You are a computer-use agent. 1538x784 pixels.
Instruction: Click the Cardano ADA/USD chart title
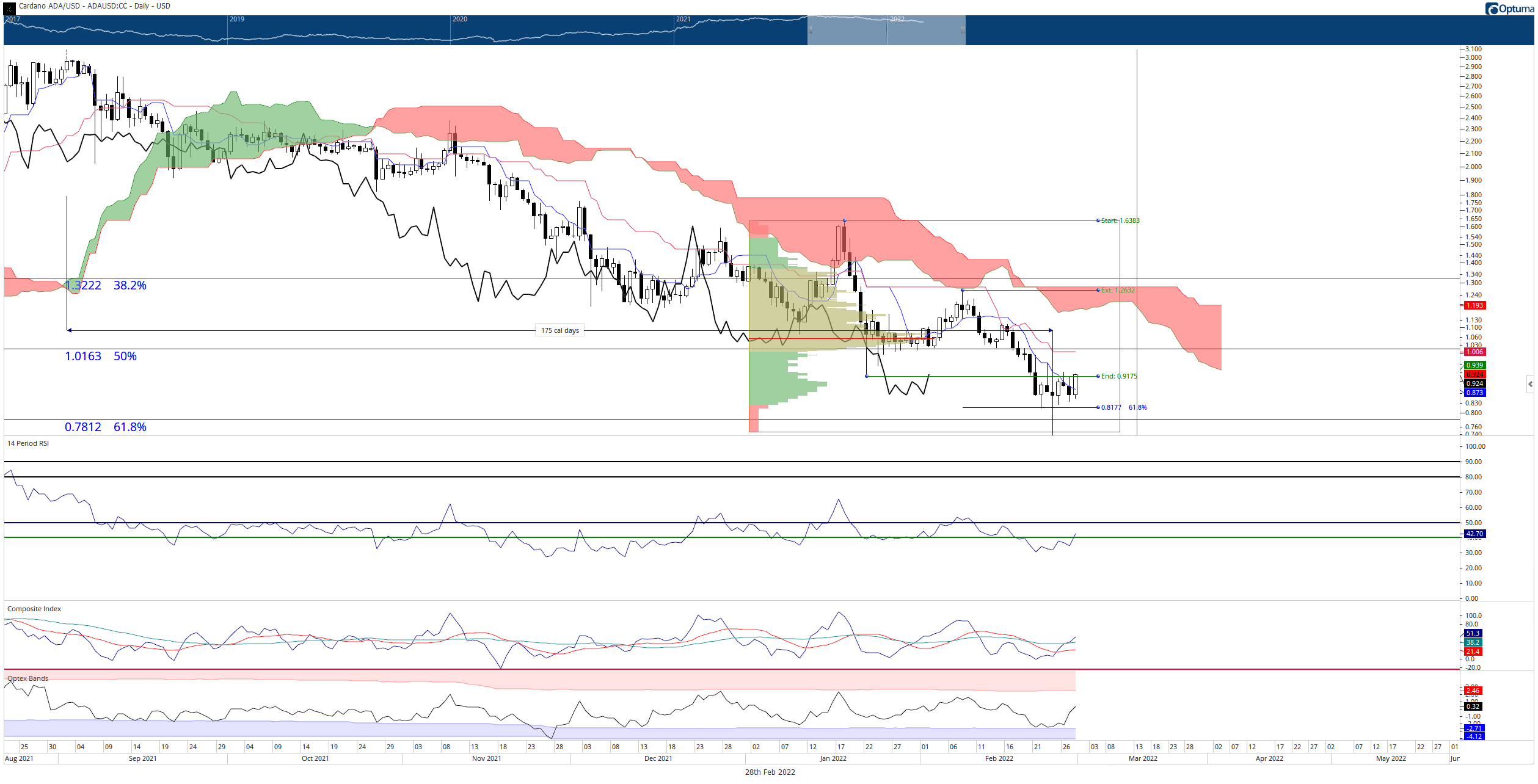point(95,6)
